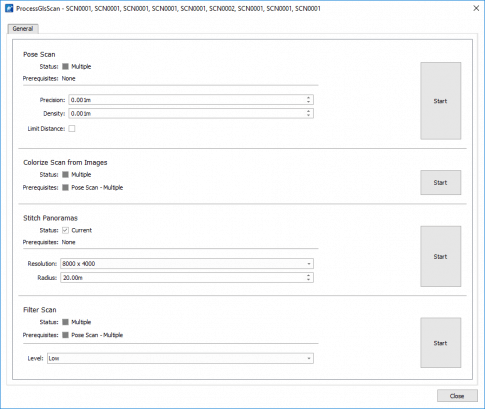Start the Pose Scan process
Screen dimensions: 485x409
440,101
